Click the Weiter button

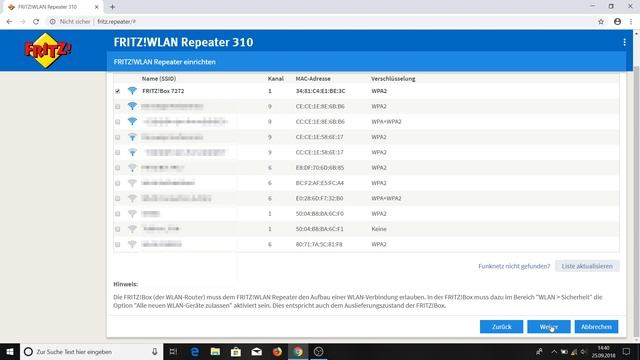[x=549, y=327]
